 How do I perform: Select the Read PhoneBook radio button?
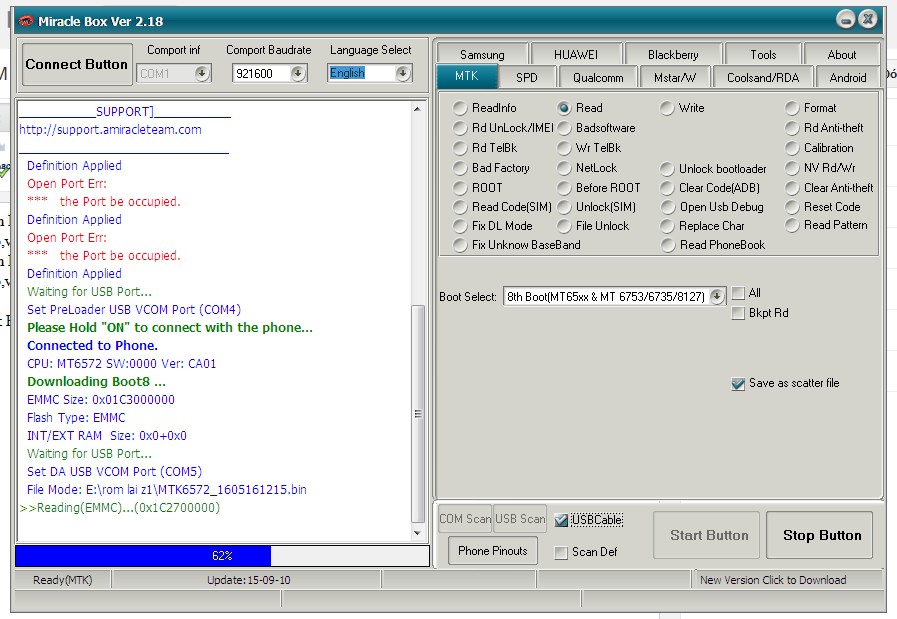(x=666, y=245)
